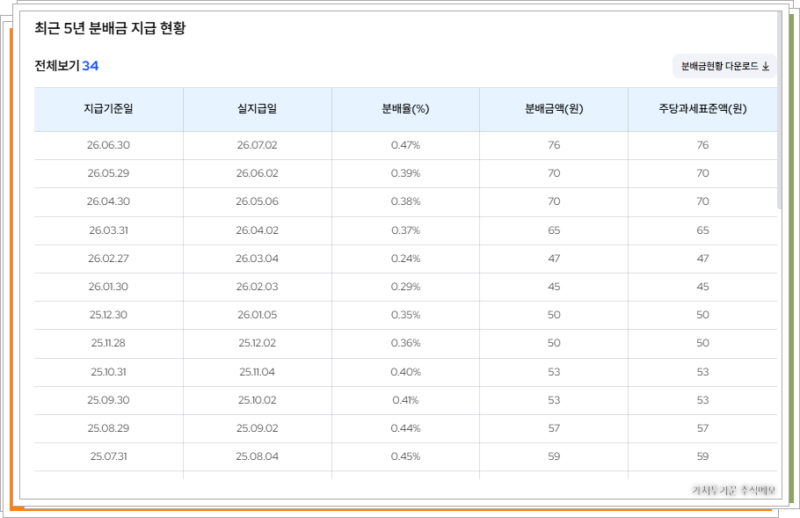The height and width of the screenshot is (518, 800).
Task: Click the payment date 25.08.04
Action: (257, 456)
